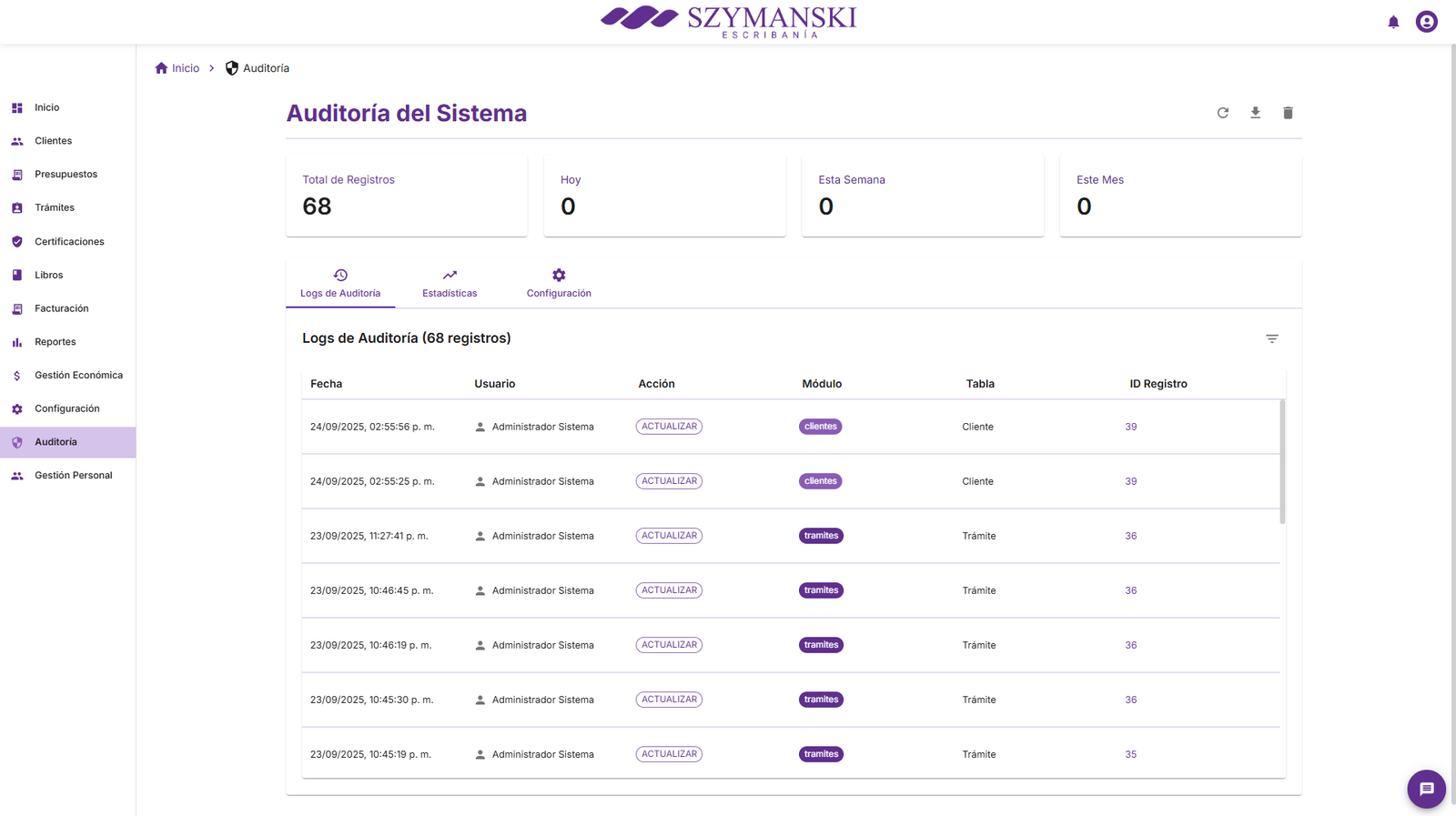1456x816 pixels.
Task: Open the filter list icon for logs
Action: (x=1271, y=338)
